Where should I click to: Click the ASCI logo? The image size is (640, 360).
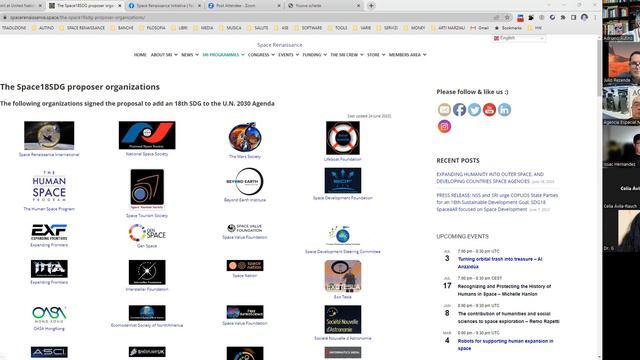(49, 352)
